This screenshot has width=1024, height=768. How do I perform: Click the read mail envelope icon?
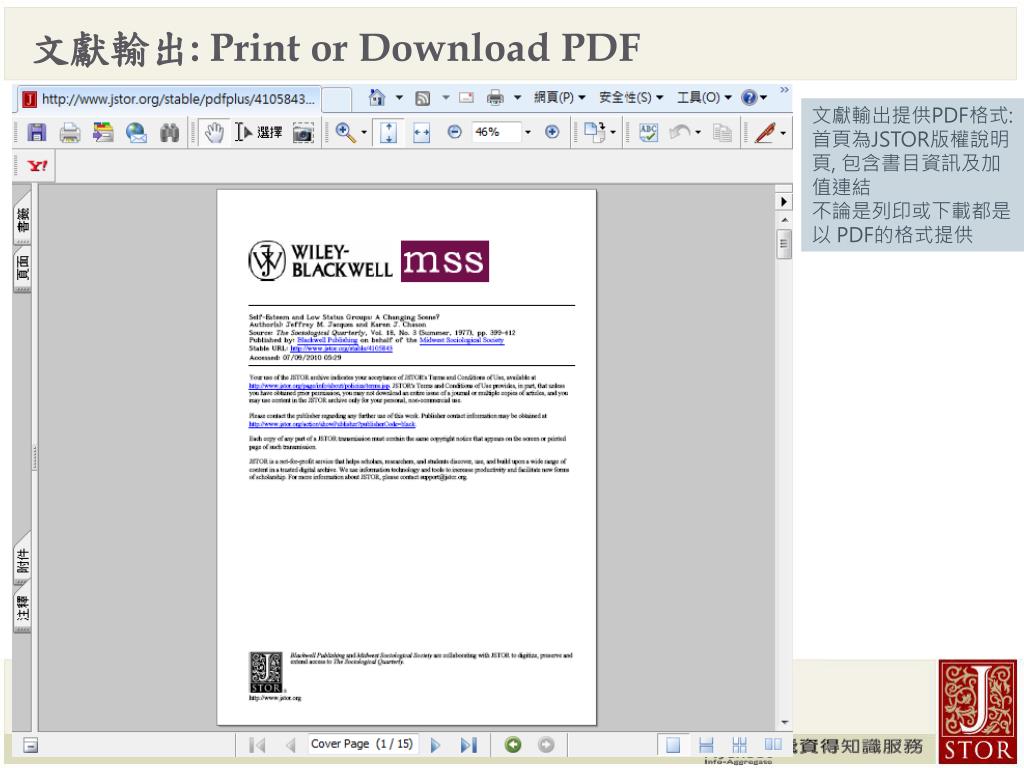tap(466, 98)
